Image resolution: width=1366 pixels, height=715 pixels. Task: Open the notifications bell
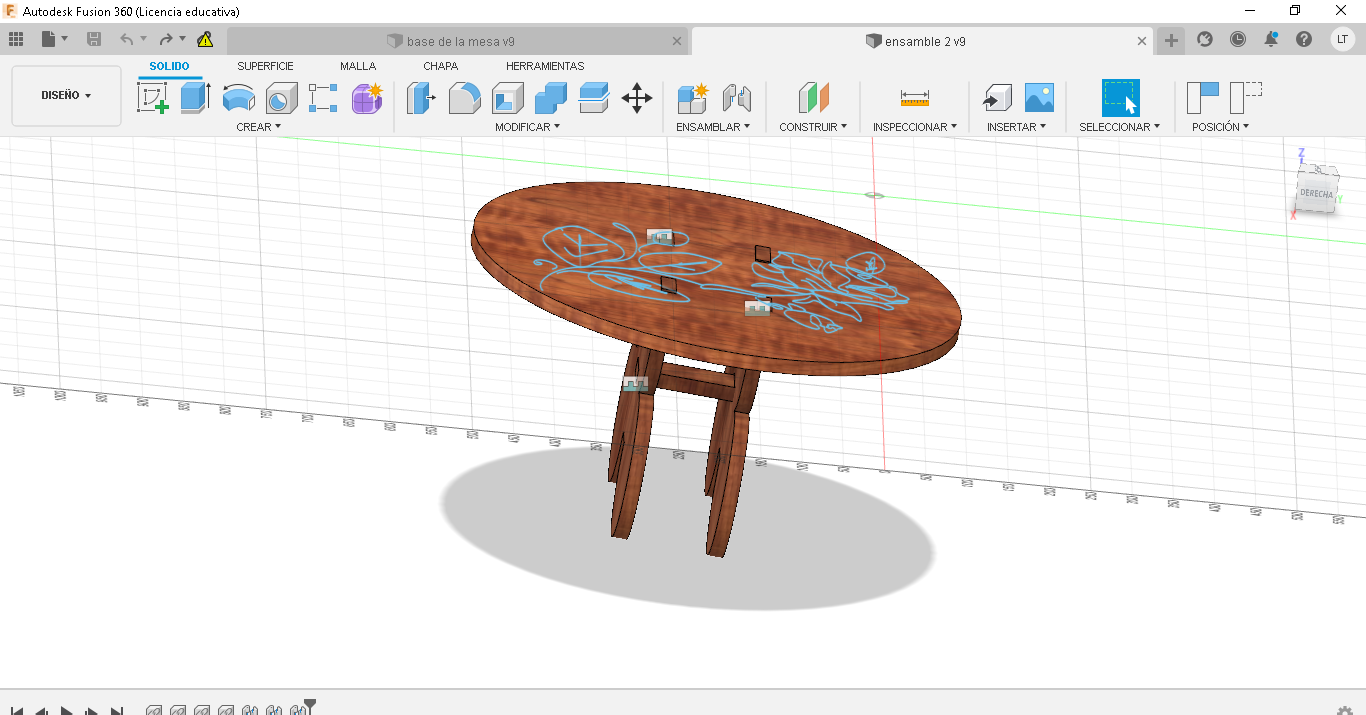[1271, 39]
